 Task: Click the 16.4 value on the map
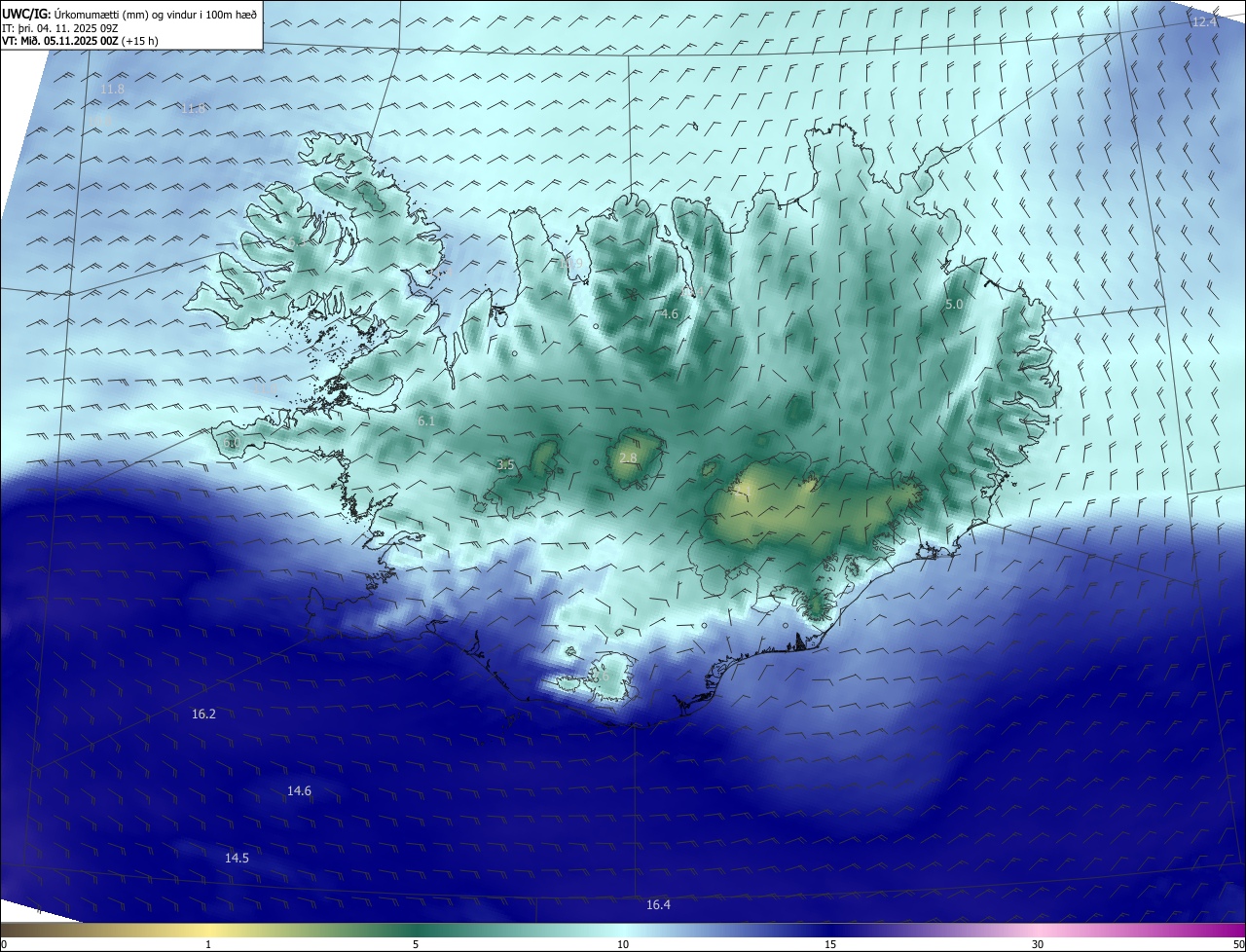[x=658, y=904]
